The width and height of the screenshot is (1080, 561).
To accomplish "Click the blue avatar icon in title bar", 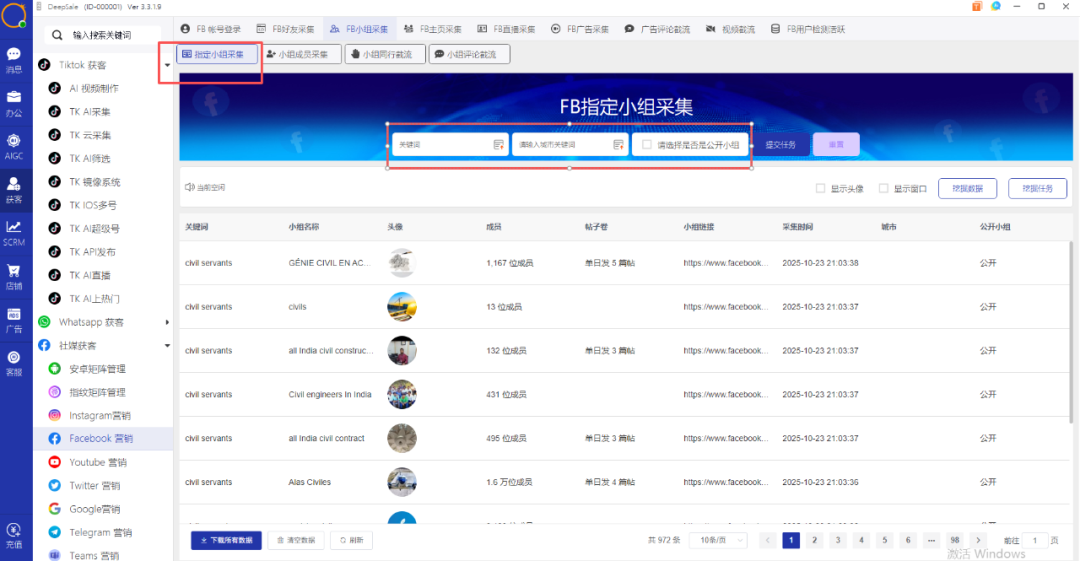I will pos(996,6).
